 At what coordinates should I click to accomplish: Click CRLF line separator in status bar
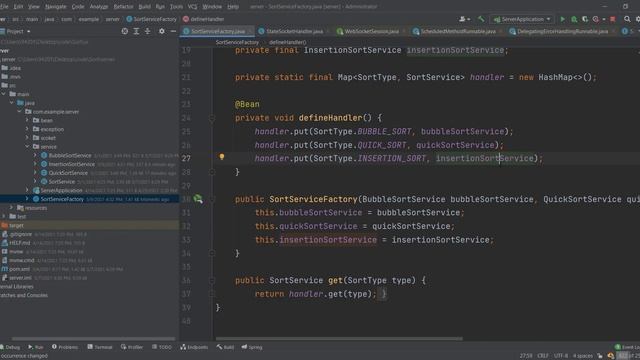coord(542,356)
